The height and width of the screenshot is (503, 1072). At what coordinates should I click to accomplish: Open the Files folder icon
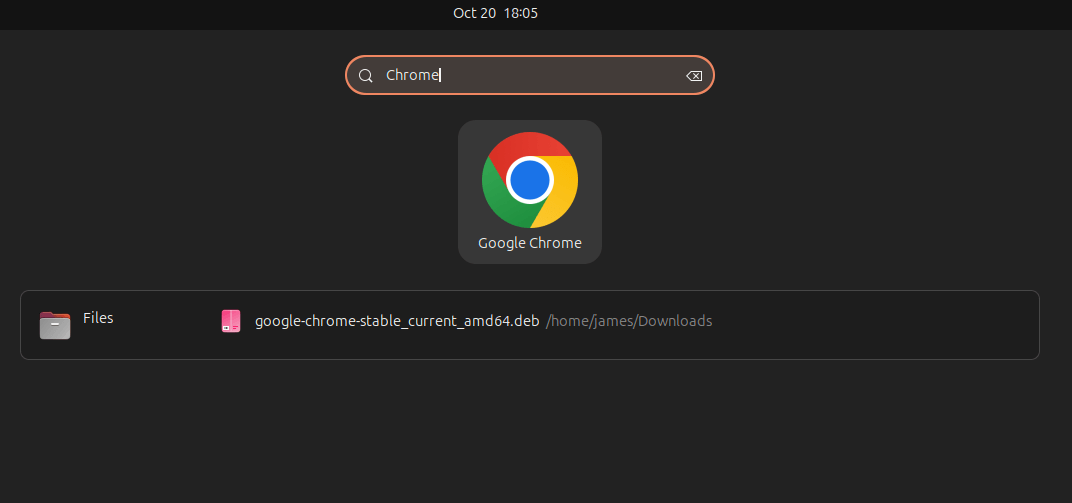[55, 324]
